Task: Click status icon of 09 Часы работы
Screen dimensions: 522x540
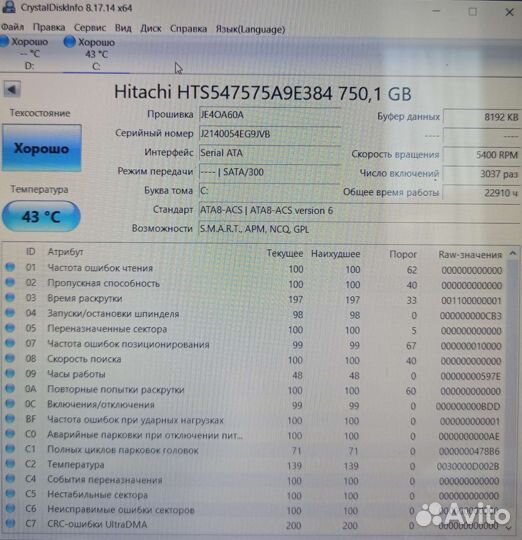Action: [10, 373]
